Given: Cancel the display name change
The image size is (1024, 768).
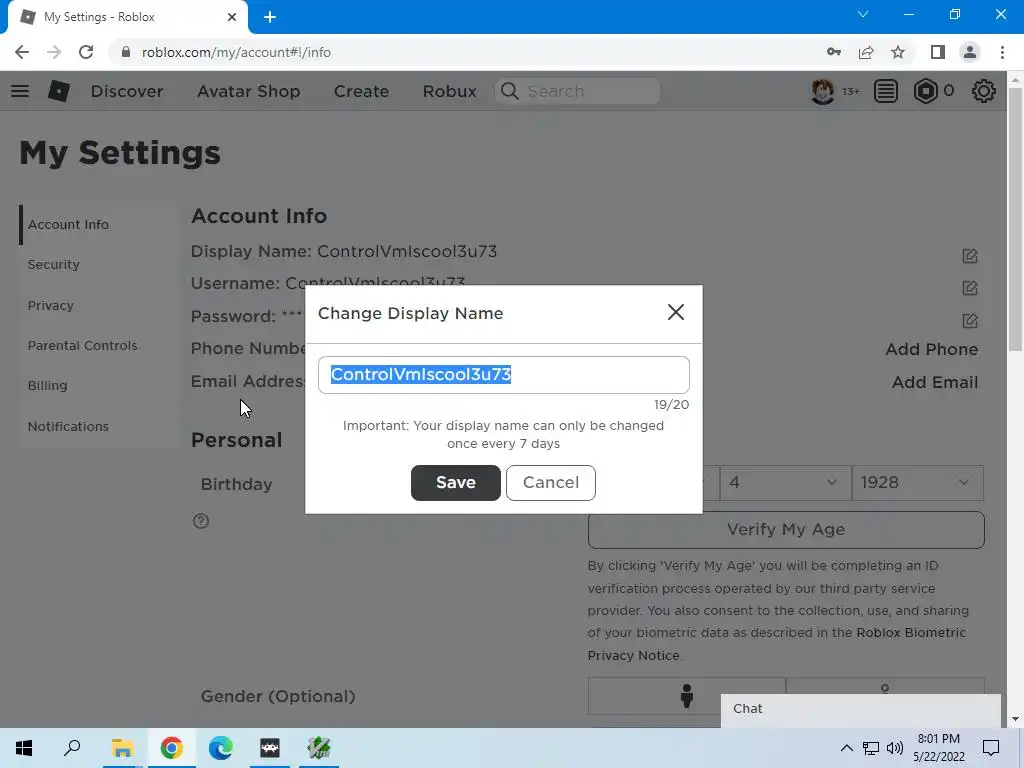Looking at the screenshot, I should (x=551, y=483).
